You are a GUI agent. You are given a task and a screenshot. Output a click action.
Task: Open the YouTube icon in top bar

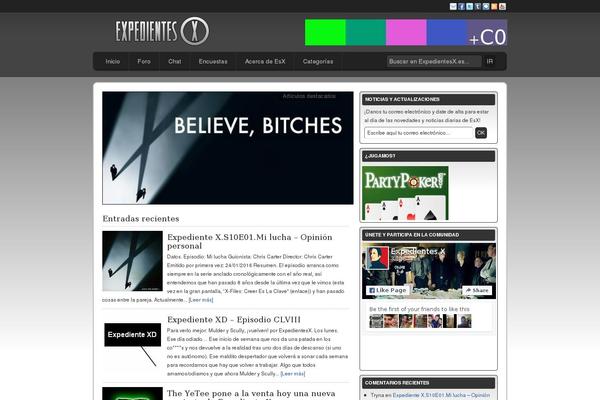(502, 7)
